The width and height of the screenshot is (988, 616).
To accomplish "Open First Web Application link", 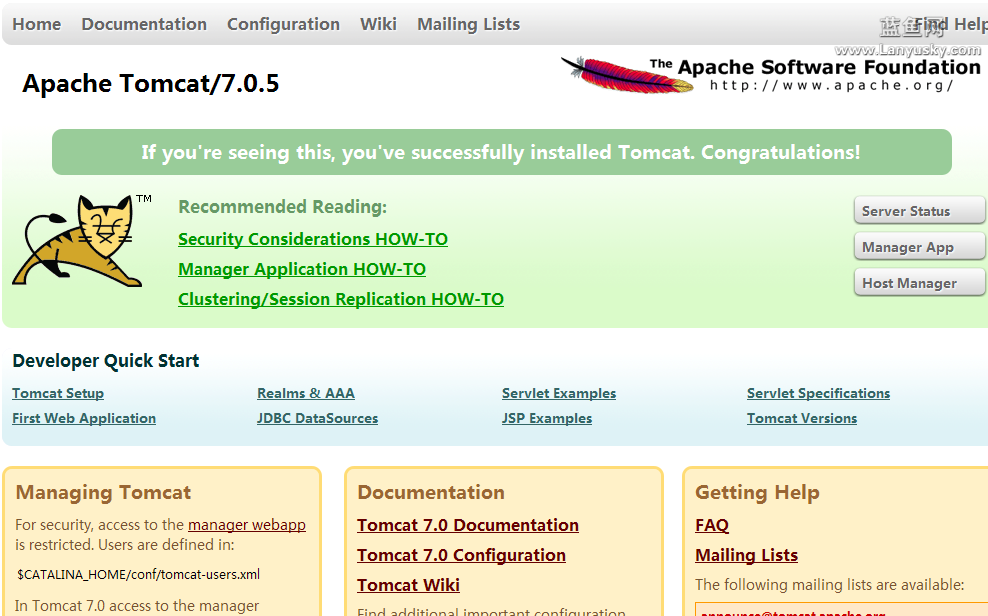I will pyautogui.click(x=84, y=418).
